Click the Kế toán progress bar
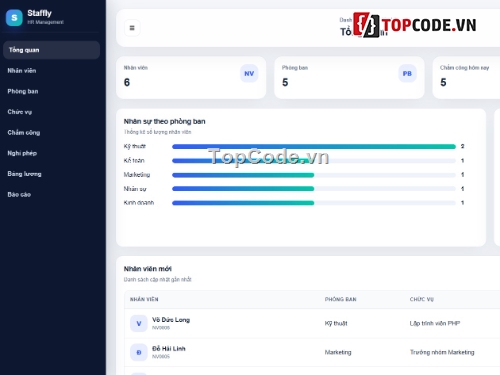The width and height of the screenshot is (500, 375). click(314, 161)
